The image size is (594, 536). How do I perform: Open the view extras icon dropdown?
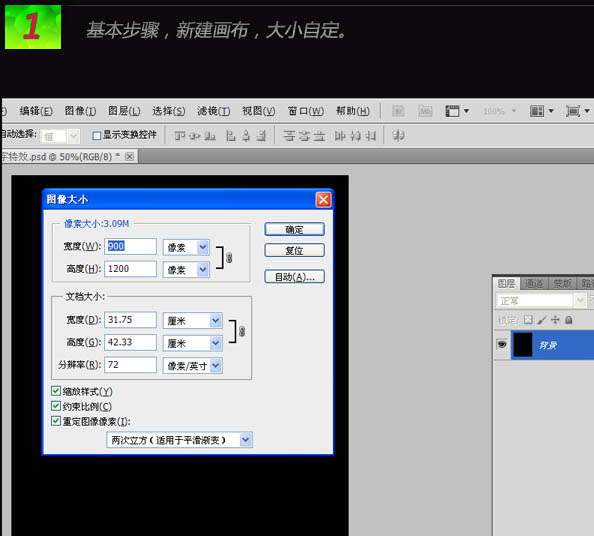pyautogui.click(x=457, y=111)
